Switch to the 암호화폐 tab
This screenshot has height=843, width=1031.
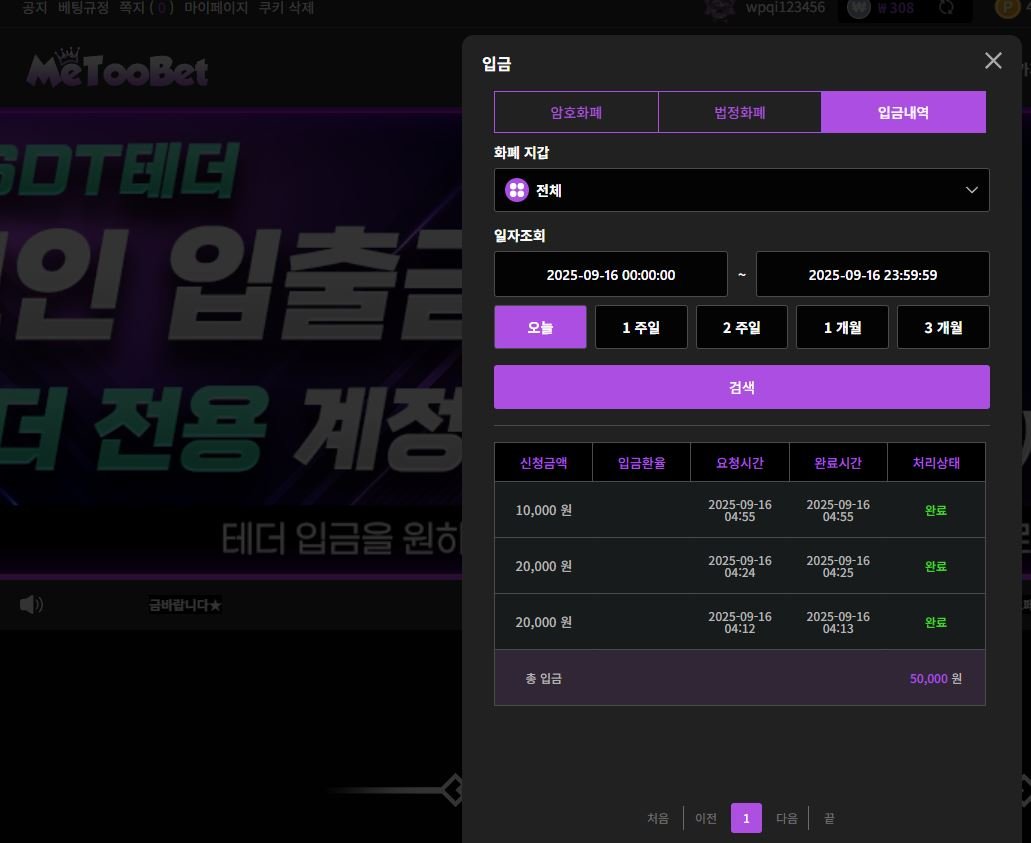[x=576, y=112]
